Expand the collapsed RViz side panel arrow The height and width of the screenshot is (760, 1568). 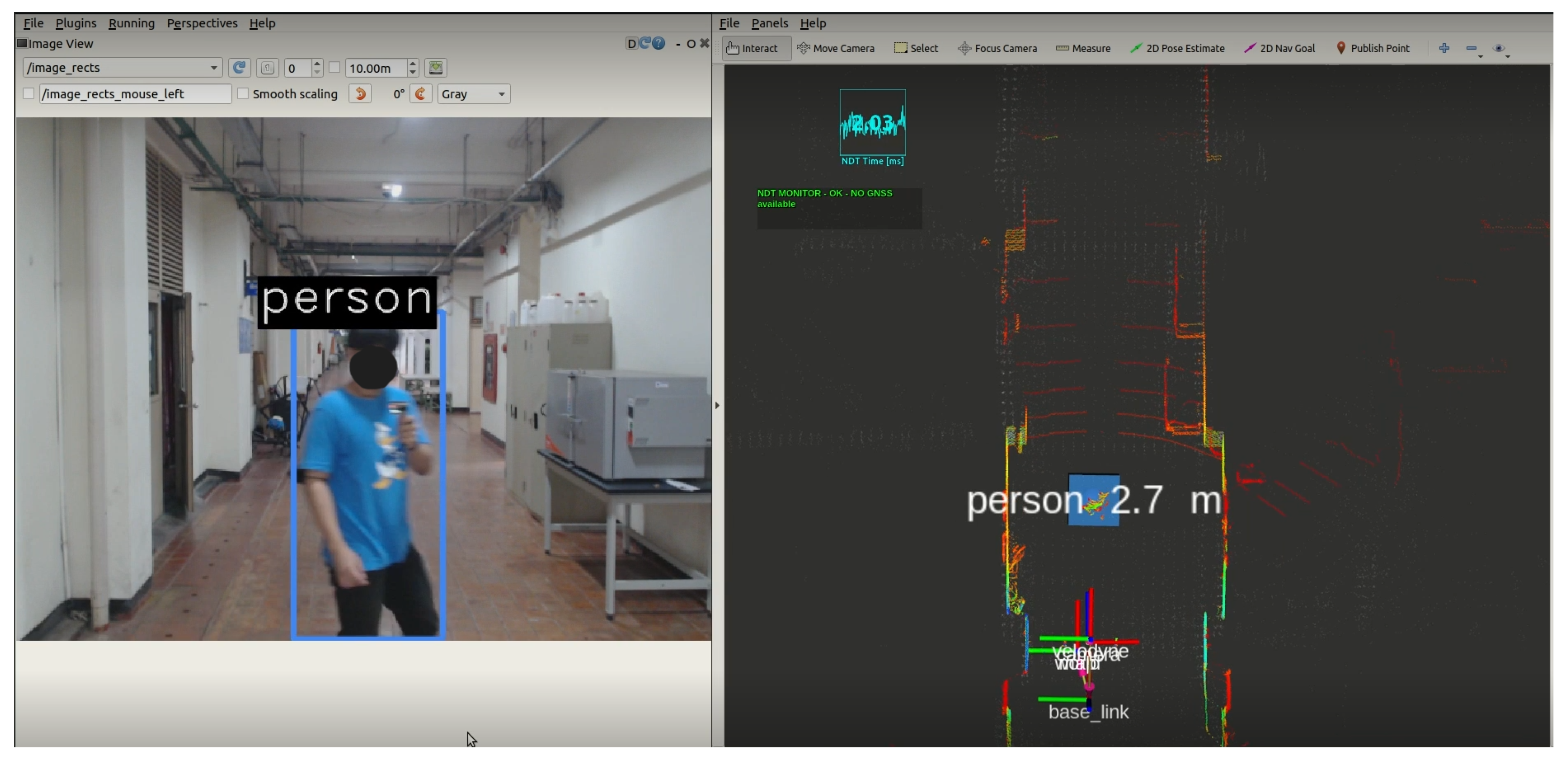coord(717,405)
